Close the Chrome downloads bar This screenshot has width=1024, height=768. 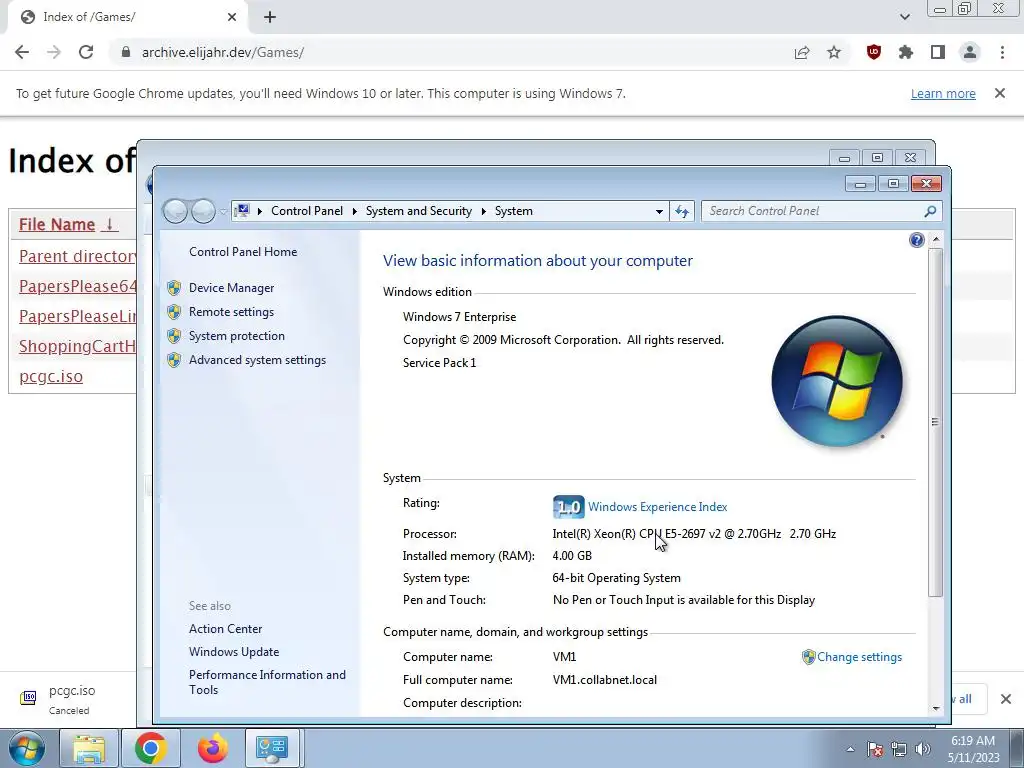(x=1006, y=699)
